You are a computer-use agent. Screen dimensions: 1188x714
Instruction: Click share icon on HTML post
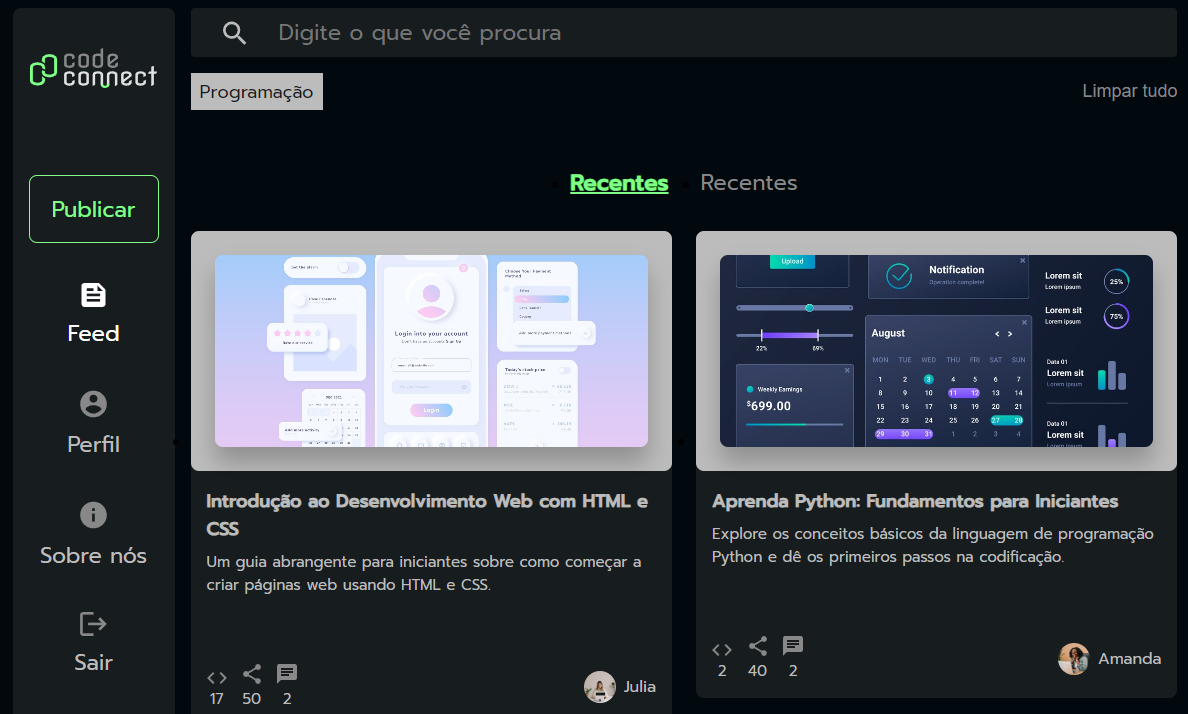[x=252, y=674]
